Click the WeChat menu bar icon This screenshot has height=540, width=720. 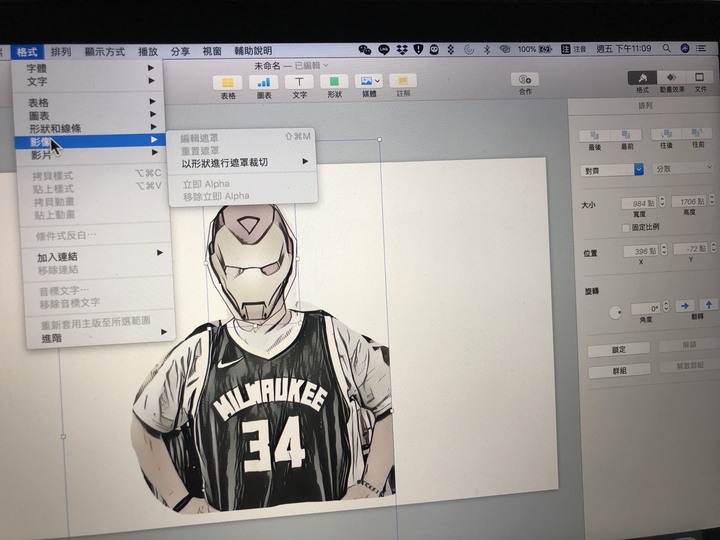pyautogui.click(x=365, y=50)
